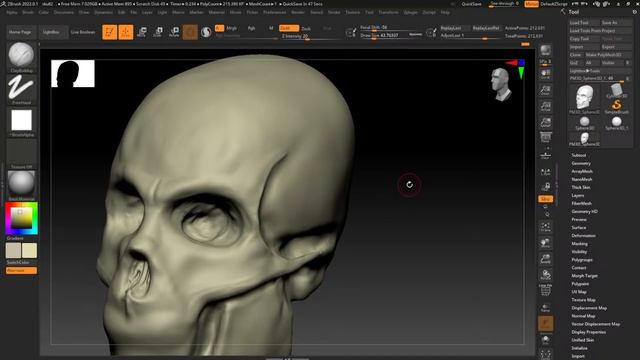Viewport: 640px width, 360px height.
Task: Enable Zadd mode
Action: pos(289,28)
